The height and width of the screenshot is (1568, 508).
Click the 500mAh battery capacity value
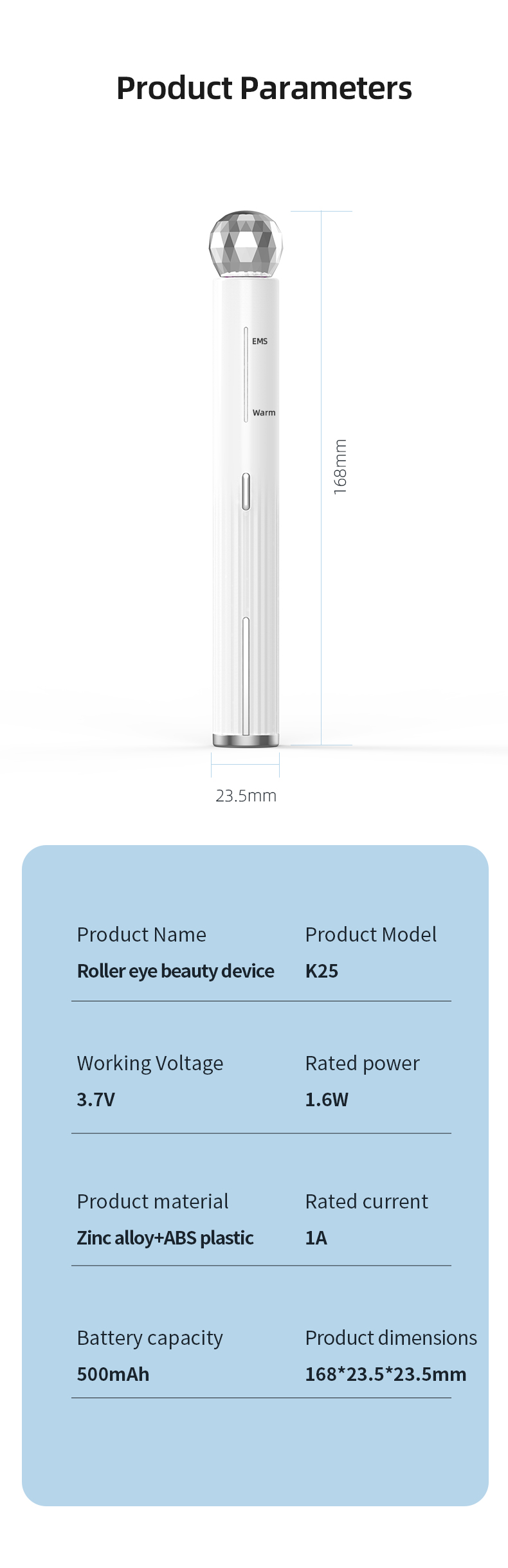pos(113,1374)
